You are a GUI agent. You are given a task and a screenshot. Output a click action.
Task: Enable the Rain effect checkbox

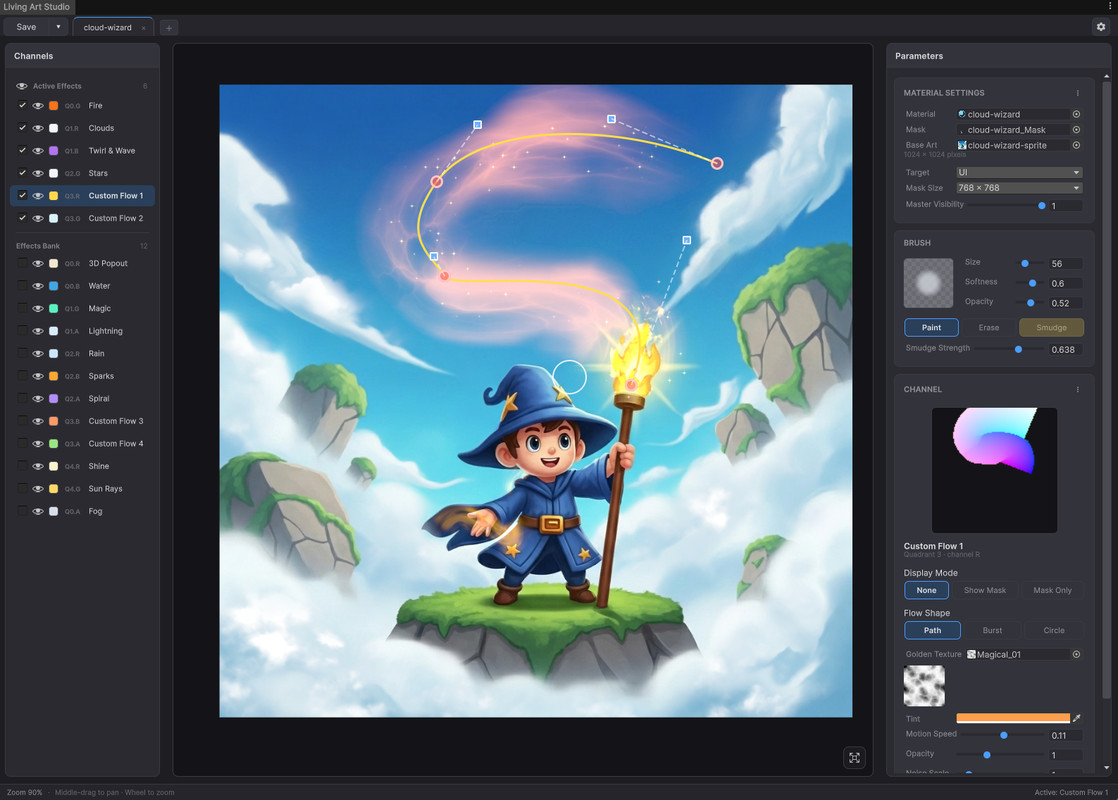[22, 354]
